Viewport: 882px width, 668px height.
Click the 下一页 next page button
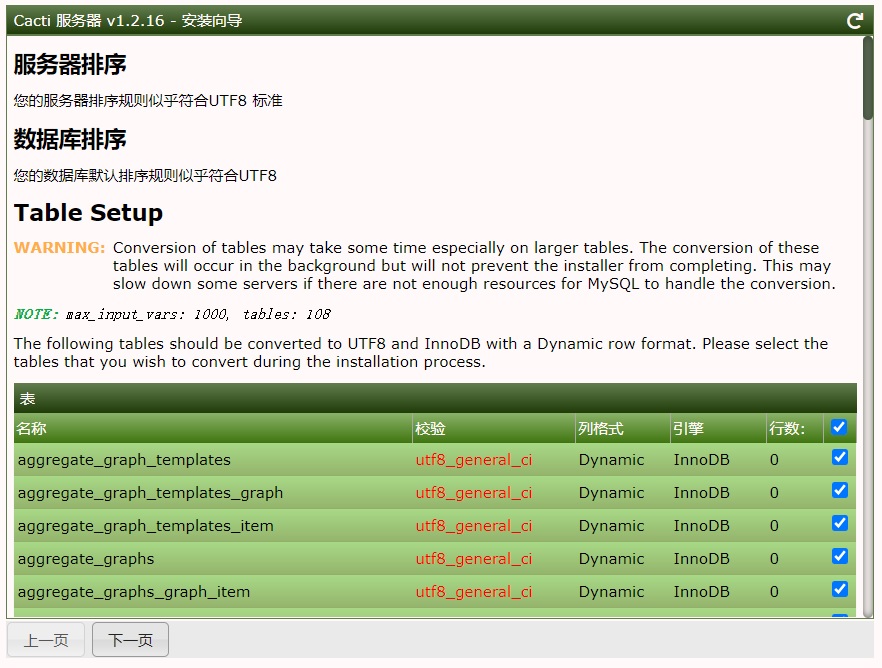pos(130,640)
